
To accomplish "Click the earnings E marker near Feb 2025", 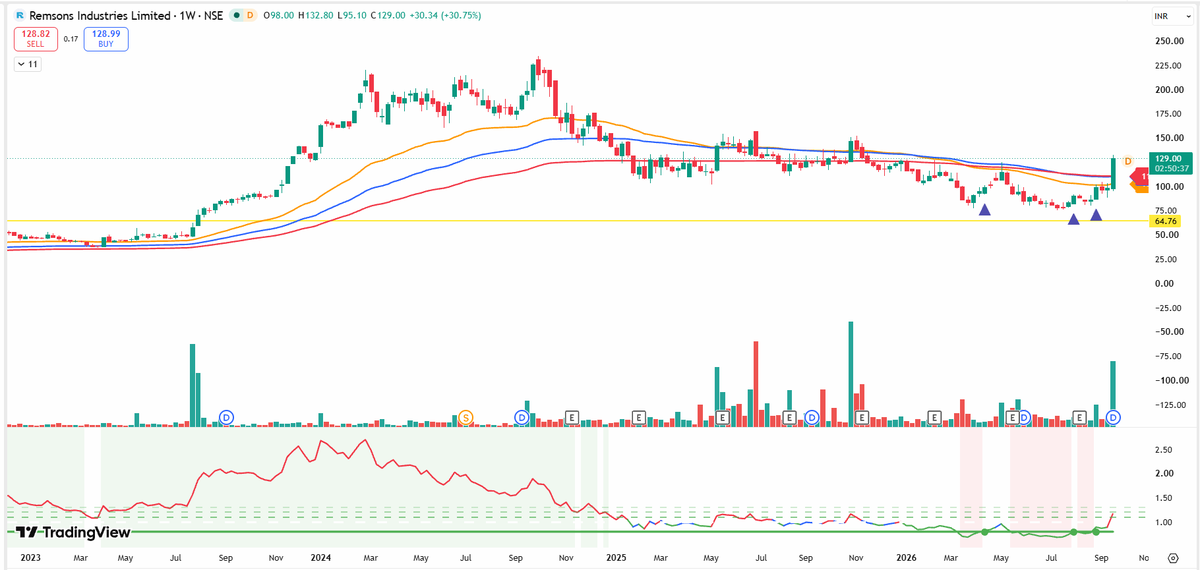I will click(x=640, y=416).
